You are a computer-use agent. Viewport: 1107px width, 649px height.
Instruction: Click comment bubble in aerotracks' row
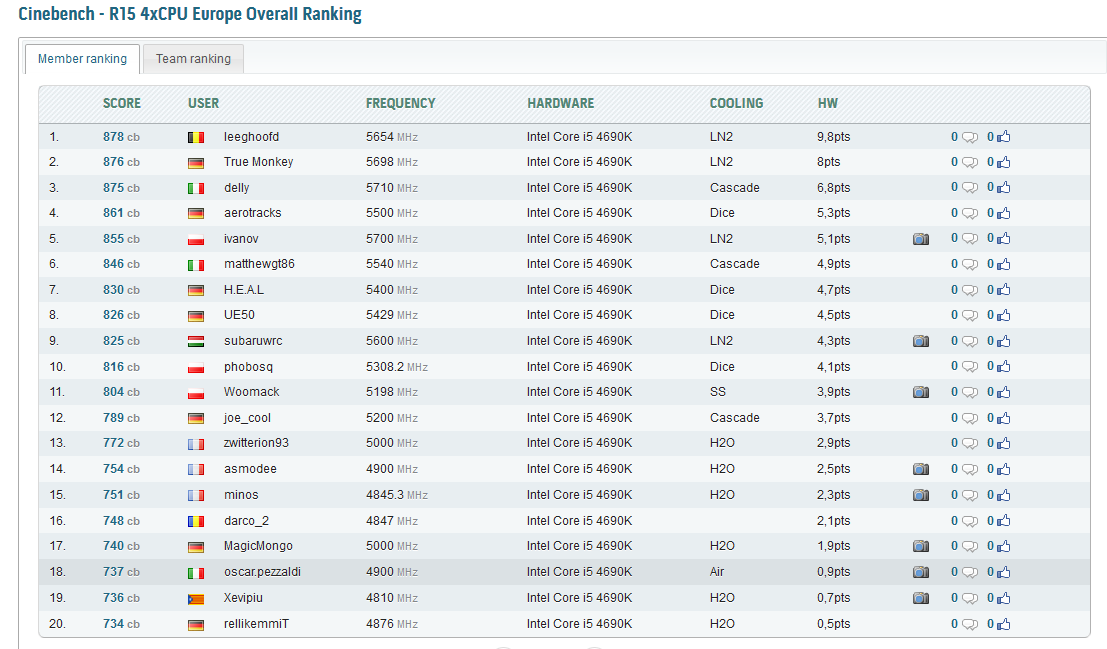pyautogui.click(x=970, y=213)
